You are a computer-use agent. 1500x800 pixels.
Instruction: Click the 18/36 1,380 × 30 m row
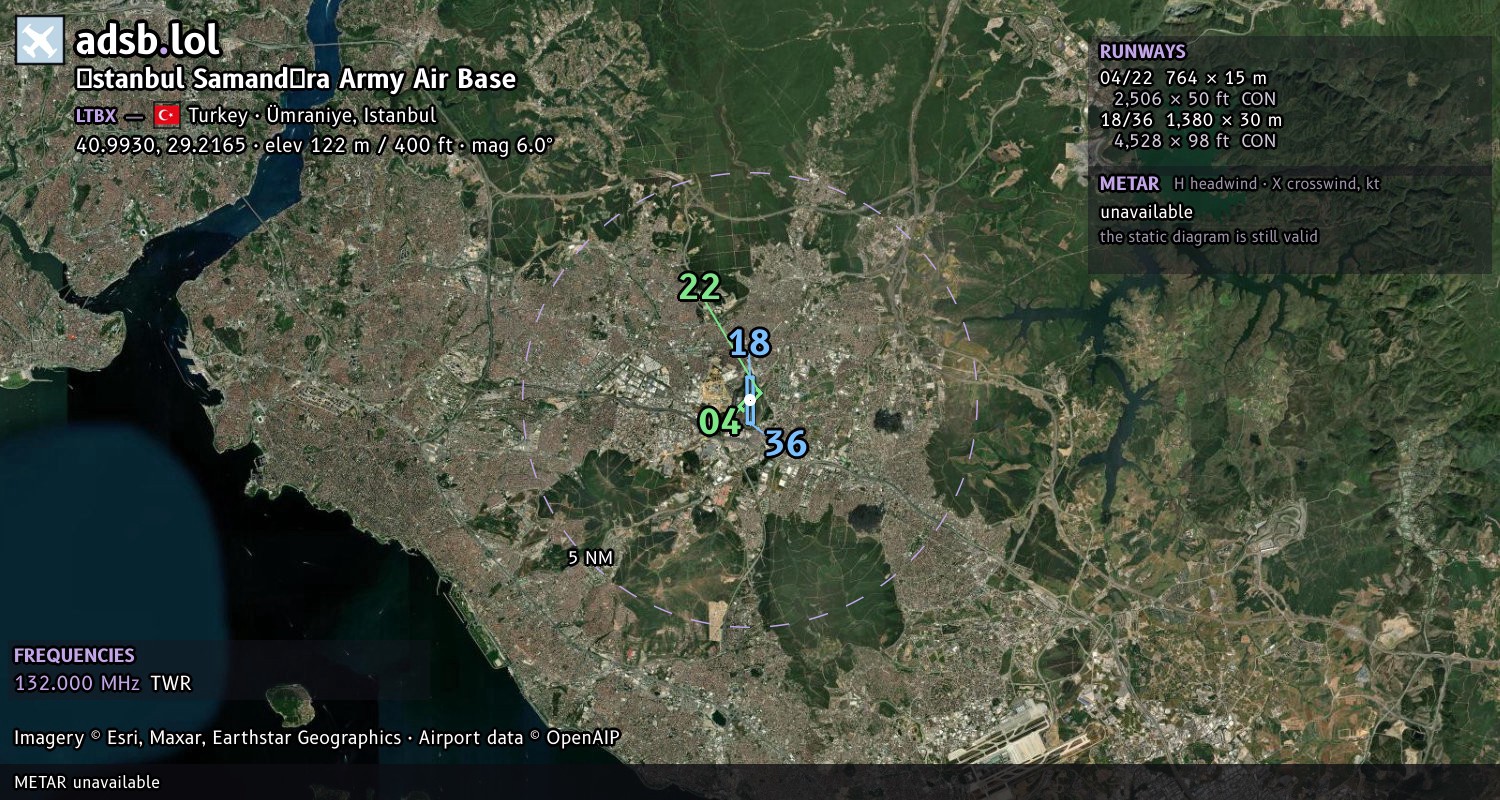[1190, 120]
